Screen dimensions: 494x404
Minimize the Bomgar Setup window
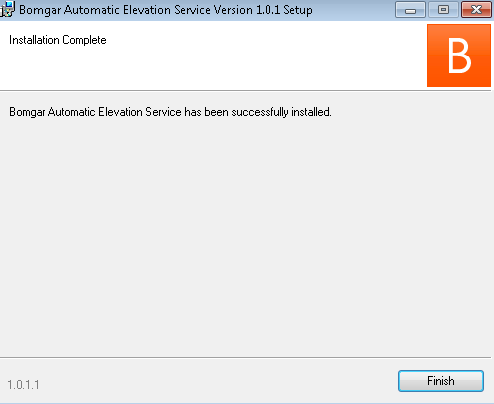point(410,10)
